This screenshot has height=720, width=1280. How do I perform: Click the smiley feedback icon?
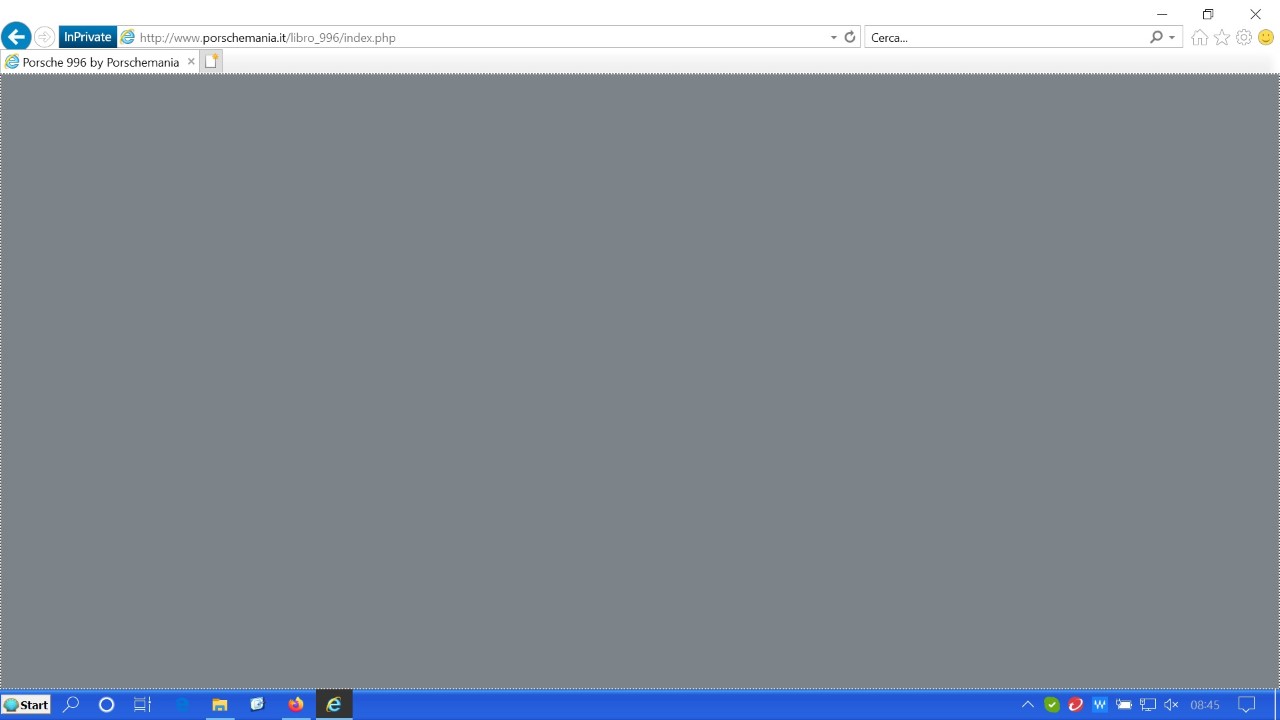[1266, 37]
